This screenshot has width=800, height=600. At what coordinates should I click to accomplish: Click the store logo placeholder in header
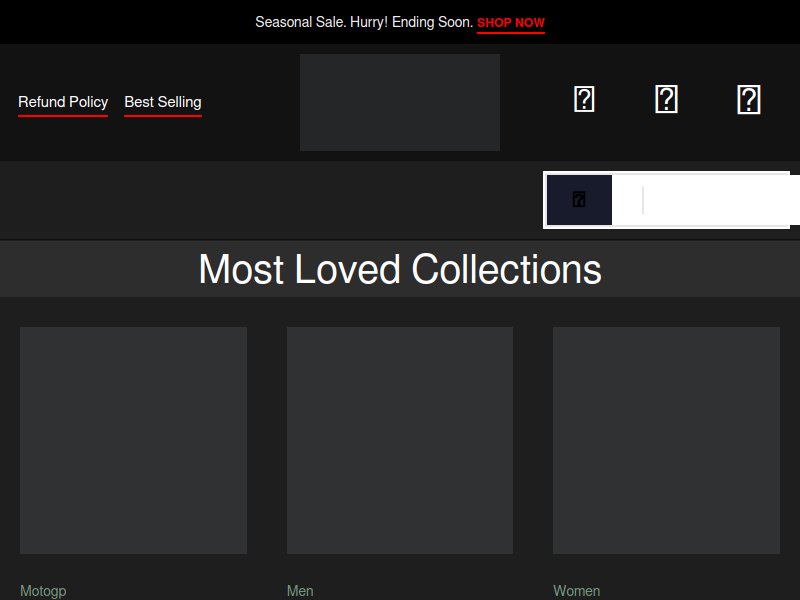400,103
